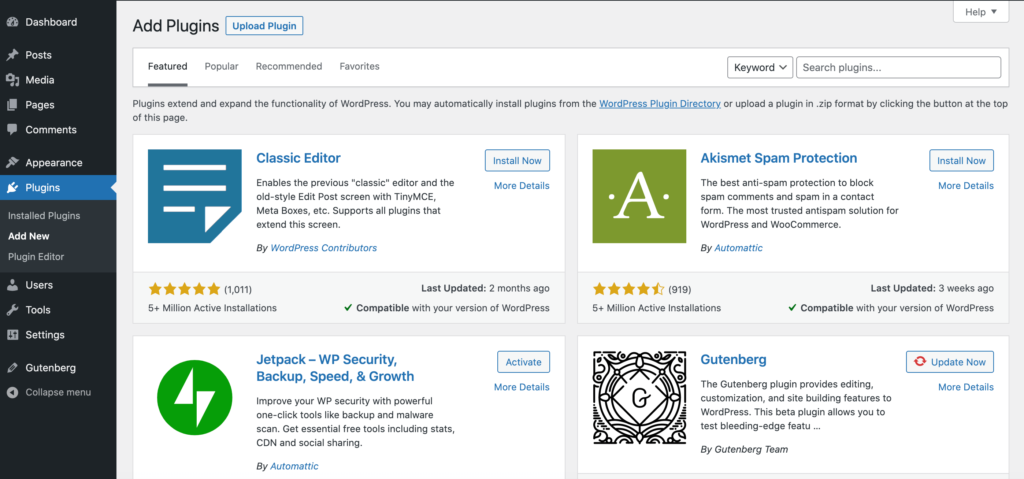Click the Plugins plug icon
The width and height of the screenshot is (1024, 479).
12,188
